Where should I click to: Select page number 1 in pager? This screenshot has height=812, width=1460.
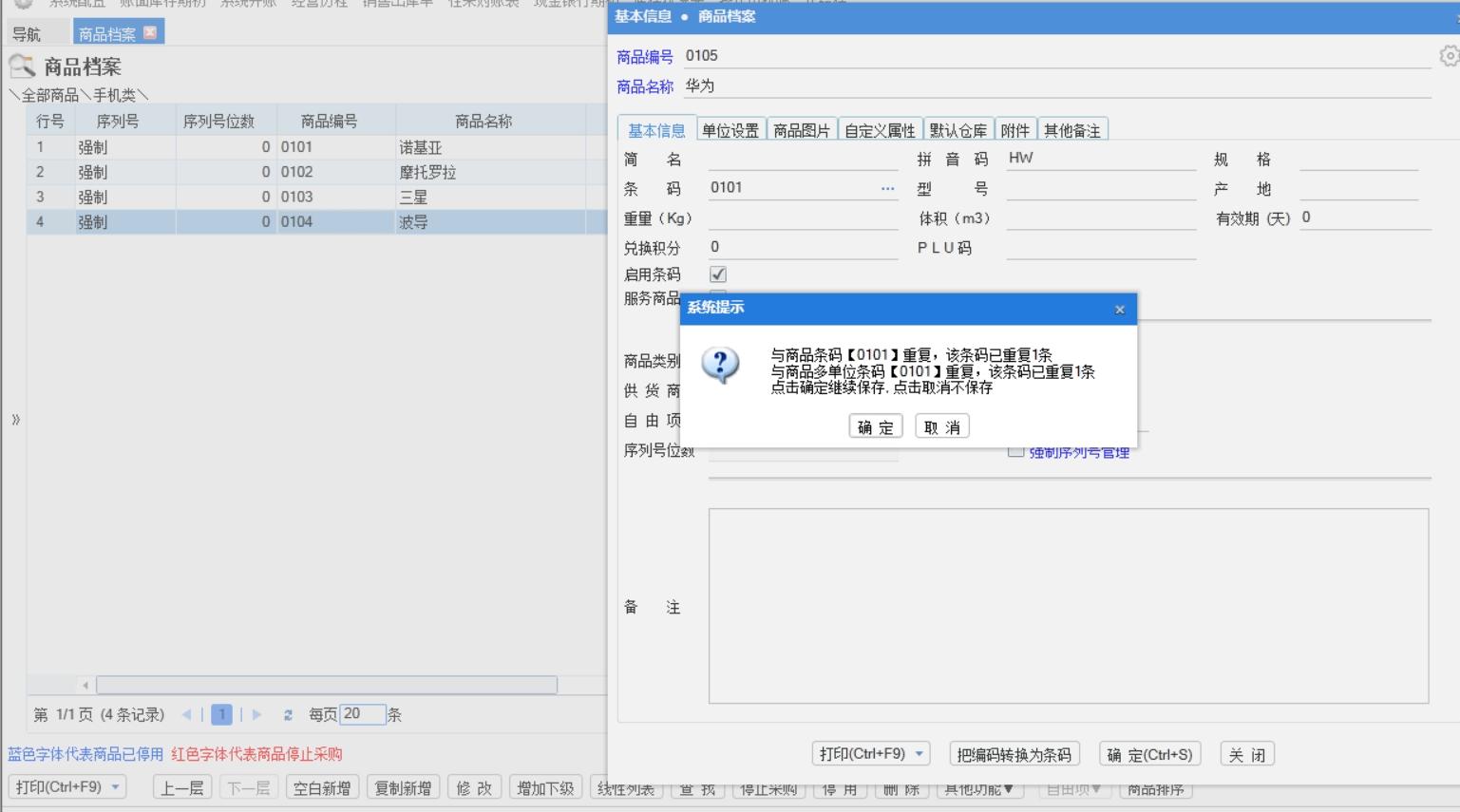point(221,715)
